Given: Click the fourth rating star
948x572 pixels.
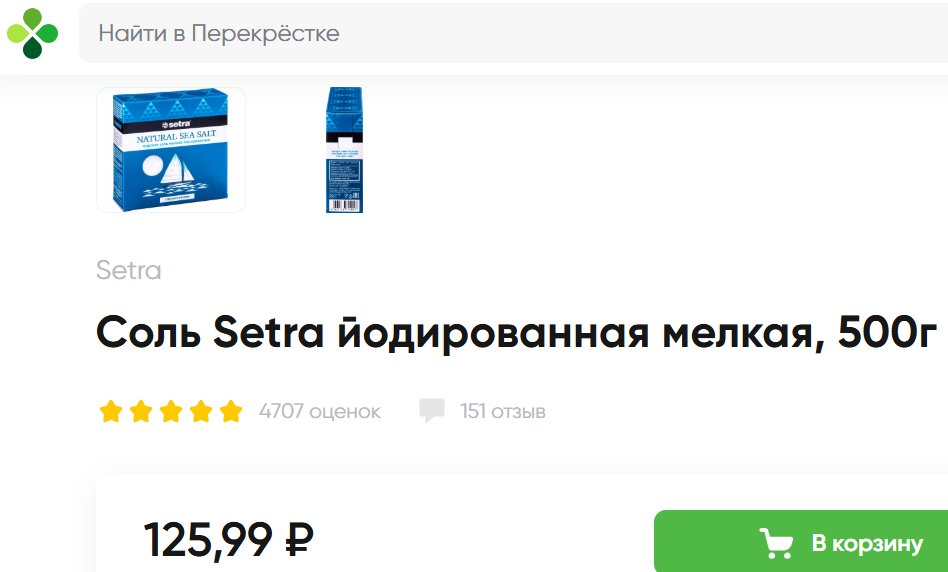Looking at the screenshot, I should click(x=201, y=411).
